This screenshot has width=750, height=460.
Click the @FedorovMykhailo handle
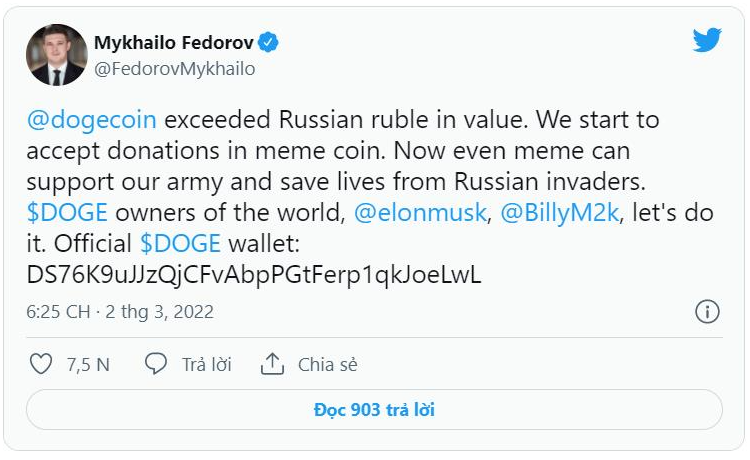click(x=174, y=69)
